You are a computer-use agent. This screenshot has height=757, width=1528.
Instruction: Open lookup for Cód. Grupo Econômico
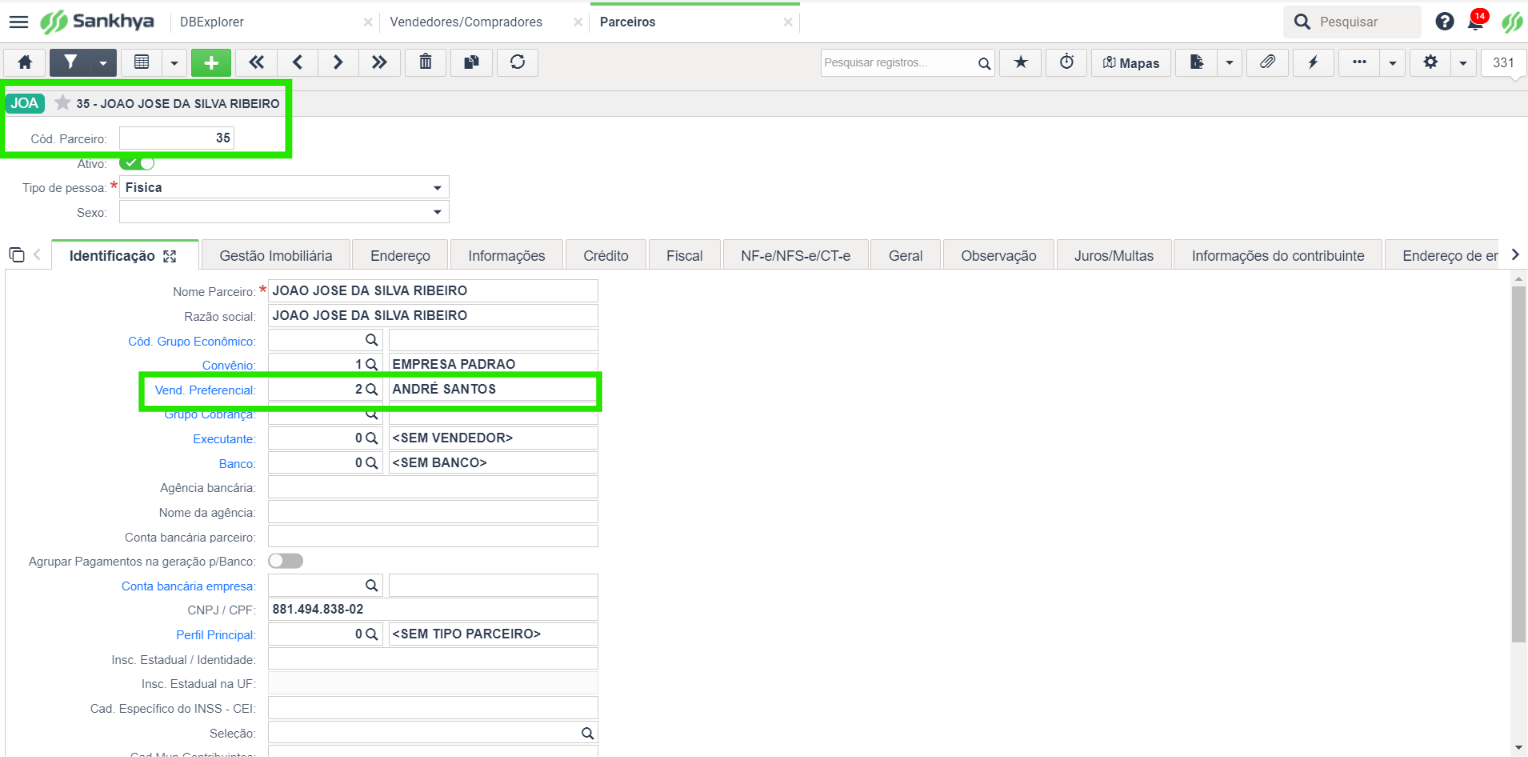point(371,340)
